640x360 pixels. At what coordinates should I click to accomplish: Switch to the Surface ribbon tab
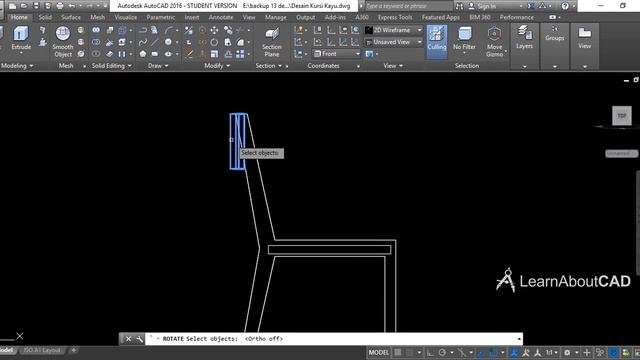pyautogui.click(x=71, y=17)
